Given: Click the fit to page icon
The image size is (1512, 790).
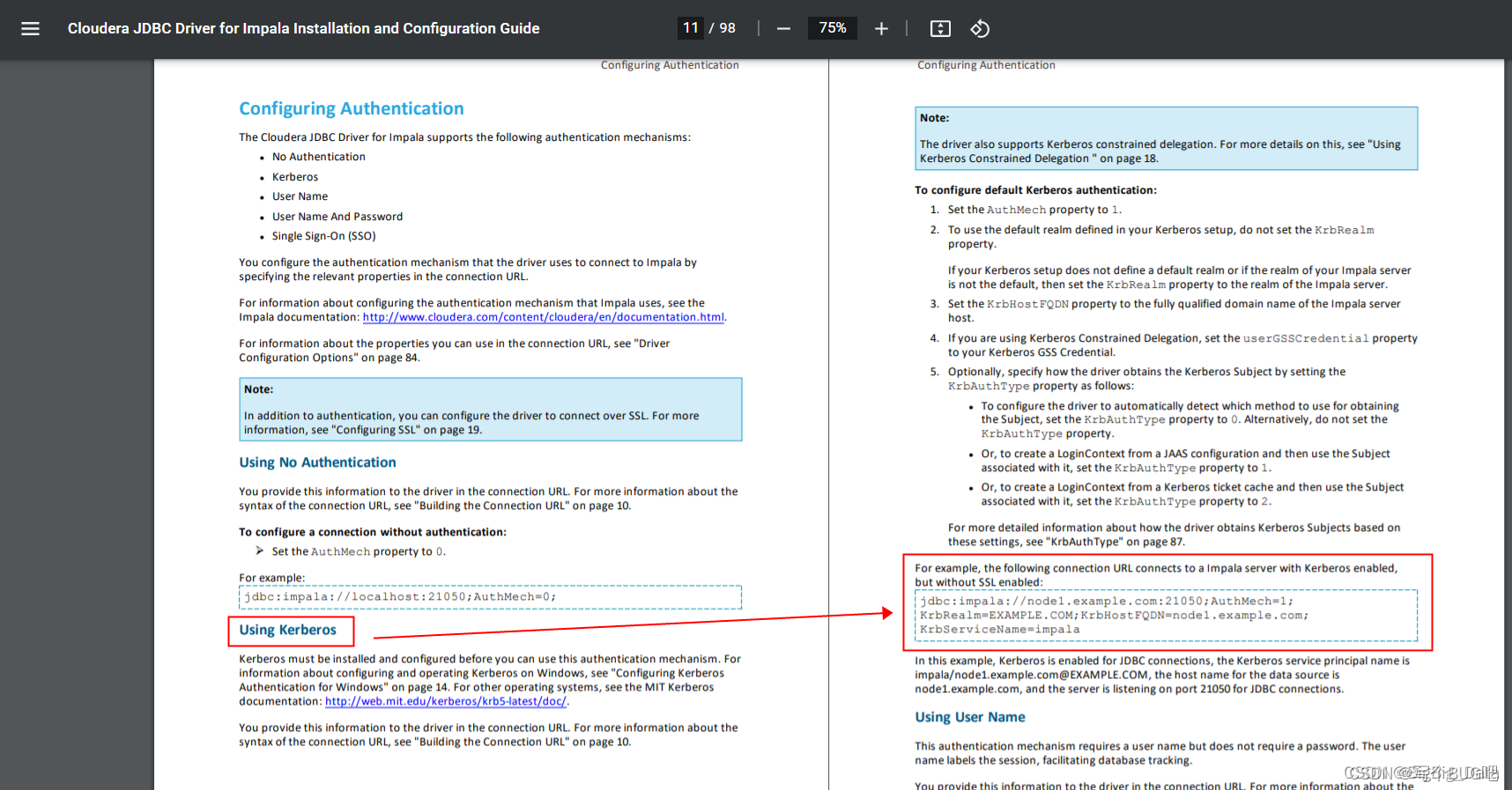Looking at the screenshot, I should click(940, 29).
